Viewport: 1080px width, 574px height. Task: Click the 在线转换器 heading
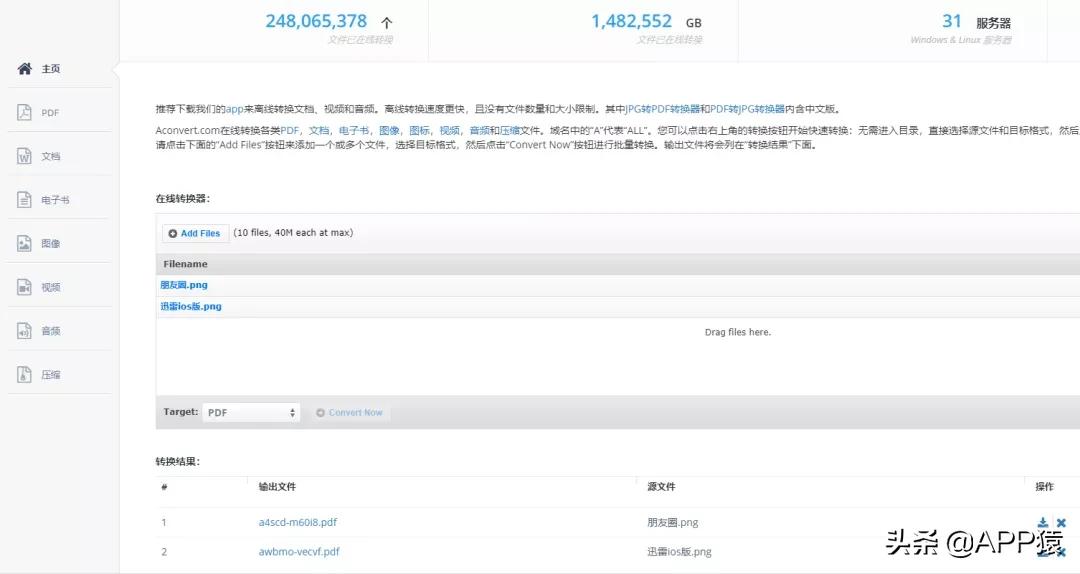(x=183, y=198)
